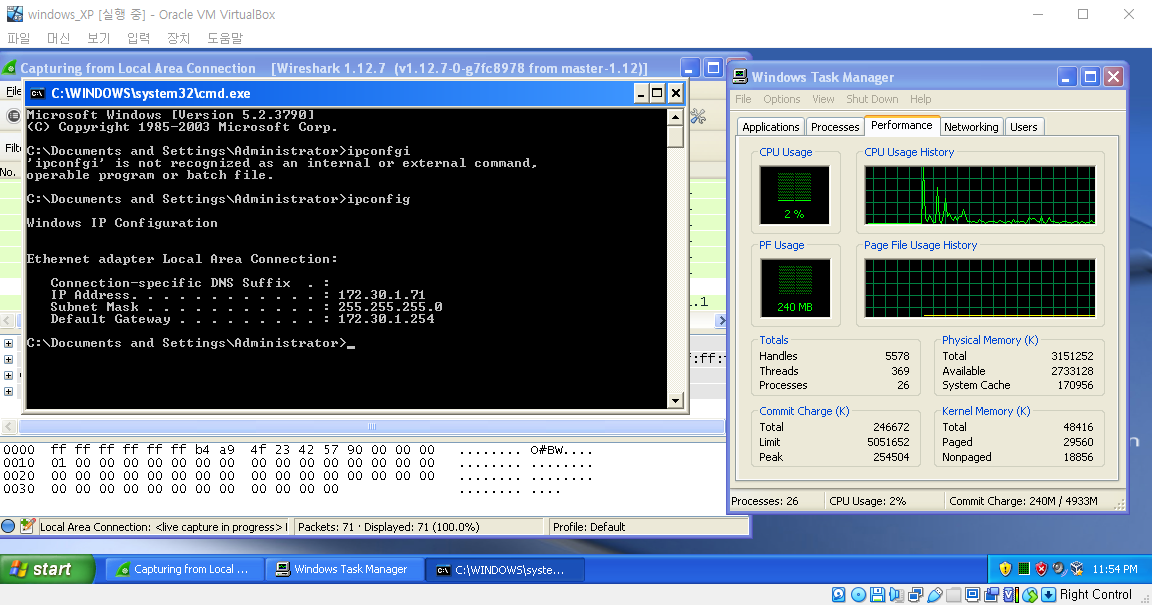Screen dimensions: 1152x605
Task: Click VirtualBox hard disk activity indicator
Action: click(838, 595)
